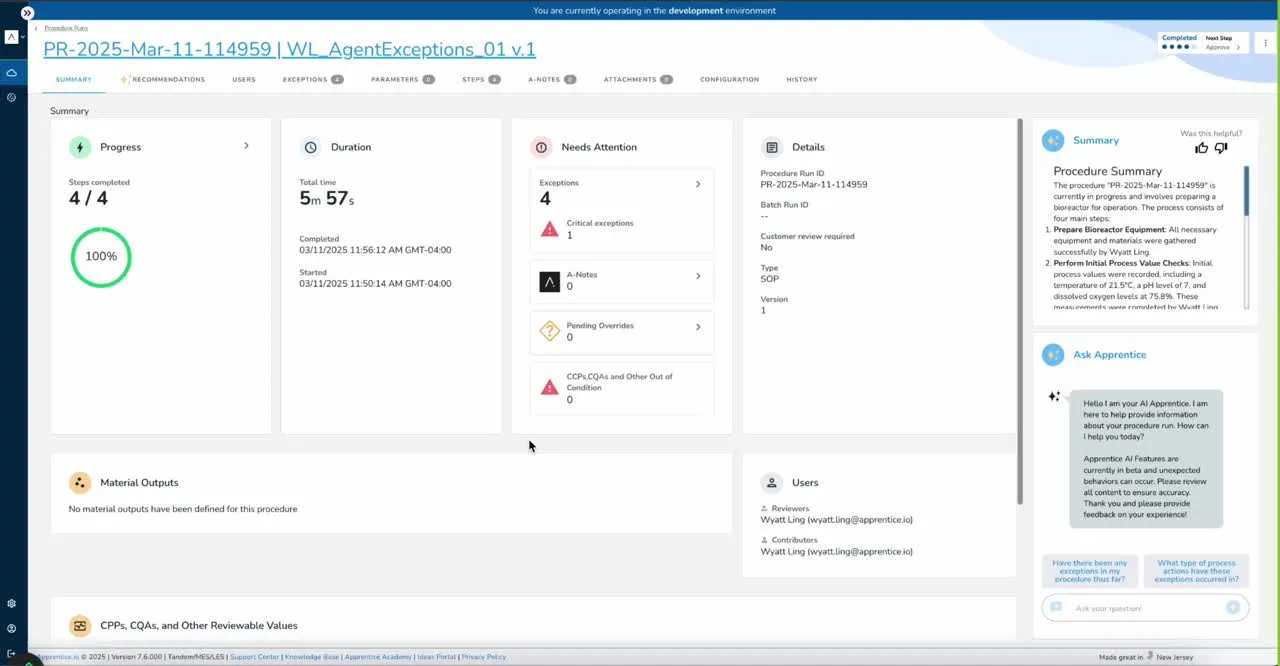
Task: Choose 'What type of process actions' suggestion
Action: click(x=1197, y=571)
